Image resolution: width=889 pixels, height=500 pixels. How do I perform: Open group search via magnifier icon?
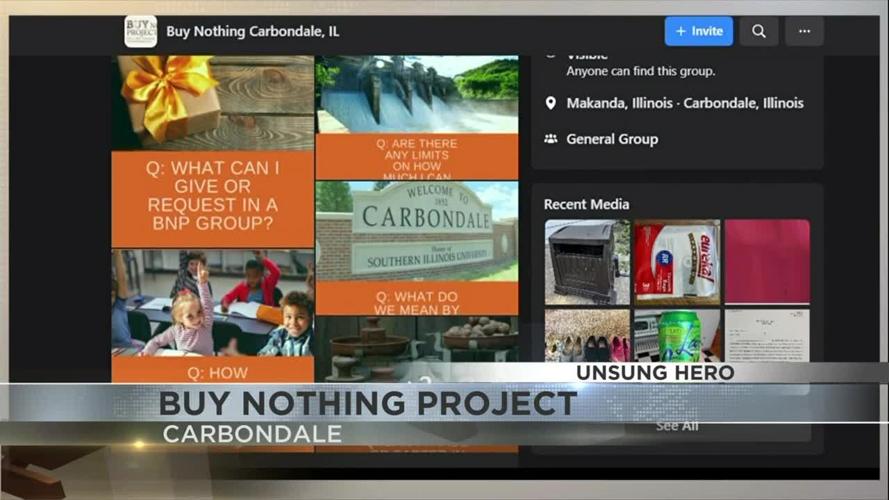point(759,31)
